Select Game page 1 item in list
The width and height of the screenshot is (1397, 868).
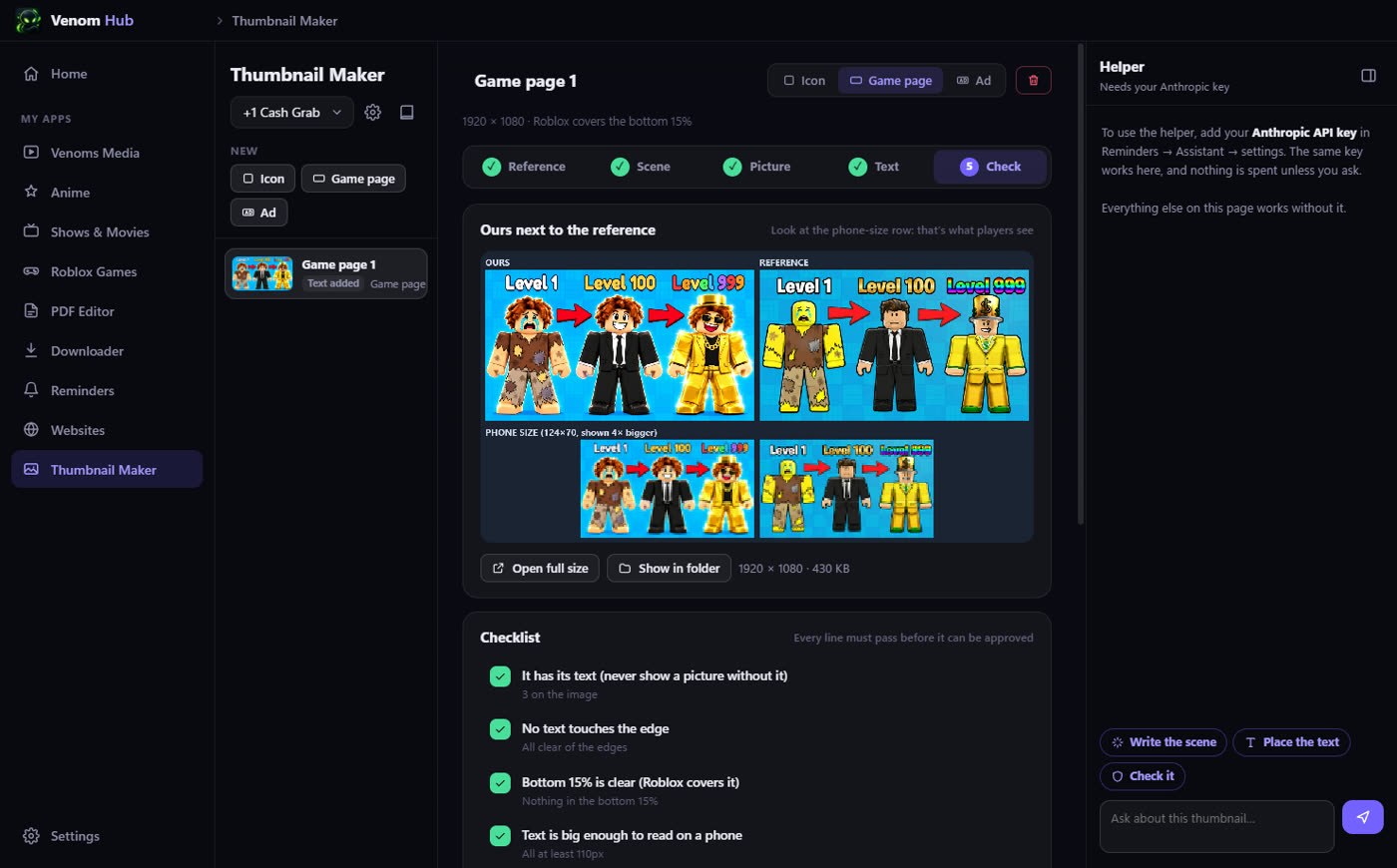pos(326,273)
